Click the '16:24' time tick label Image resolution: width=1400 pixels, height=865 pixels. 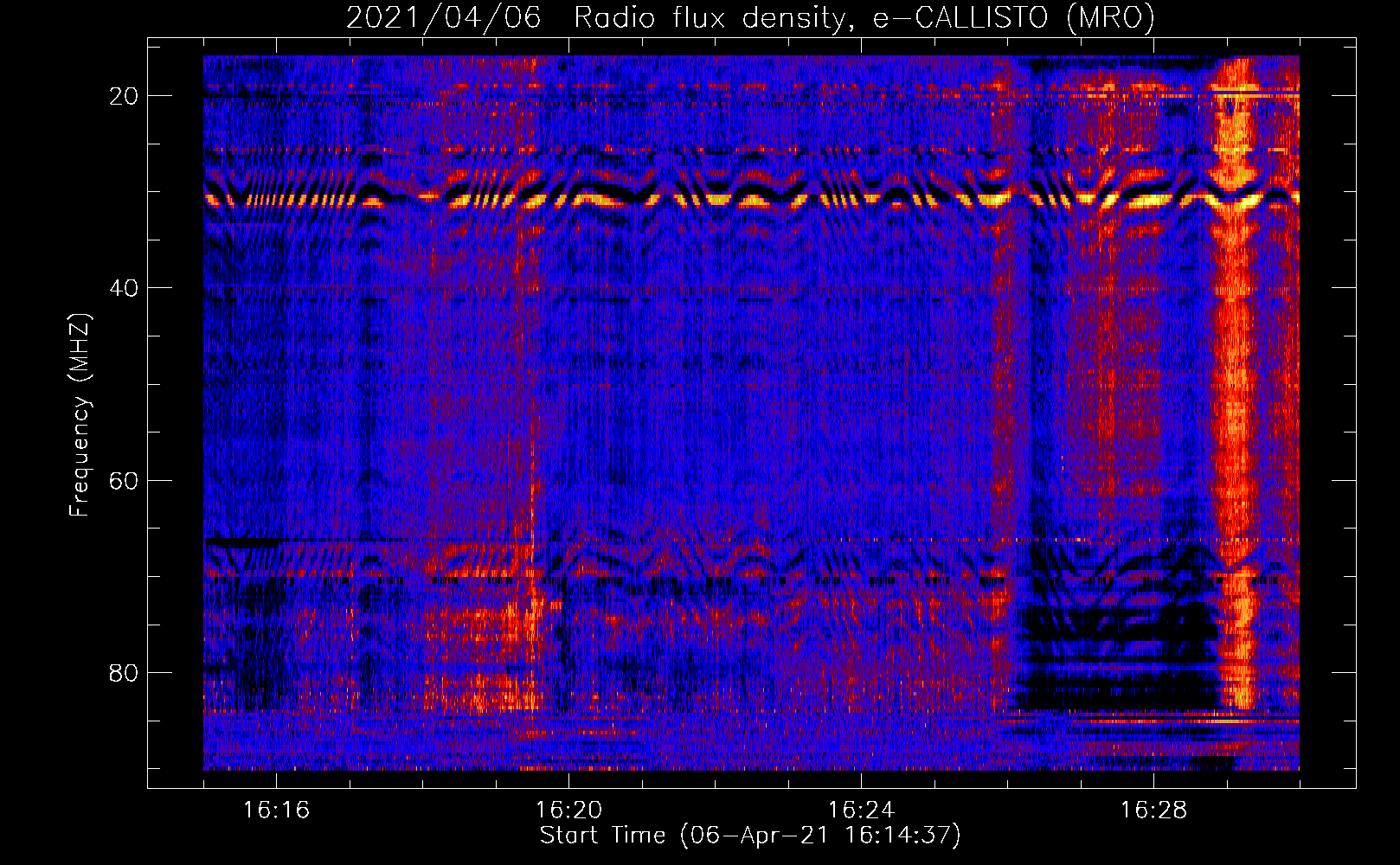[861, 810]
